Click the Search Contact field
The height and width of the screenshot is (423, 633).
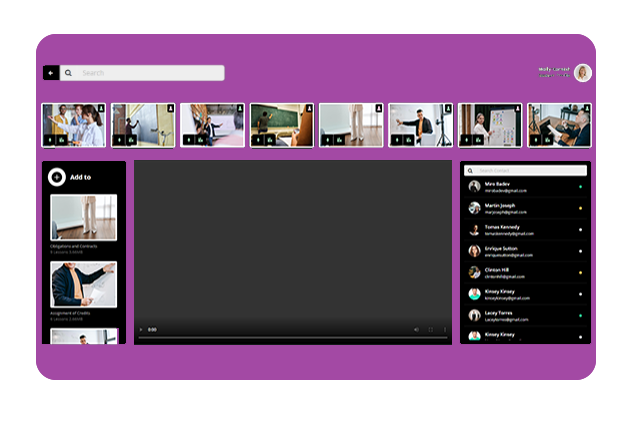coord(530,170)
